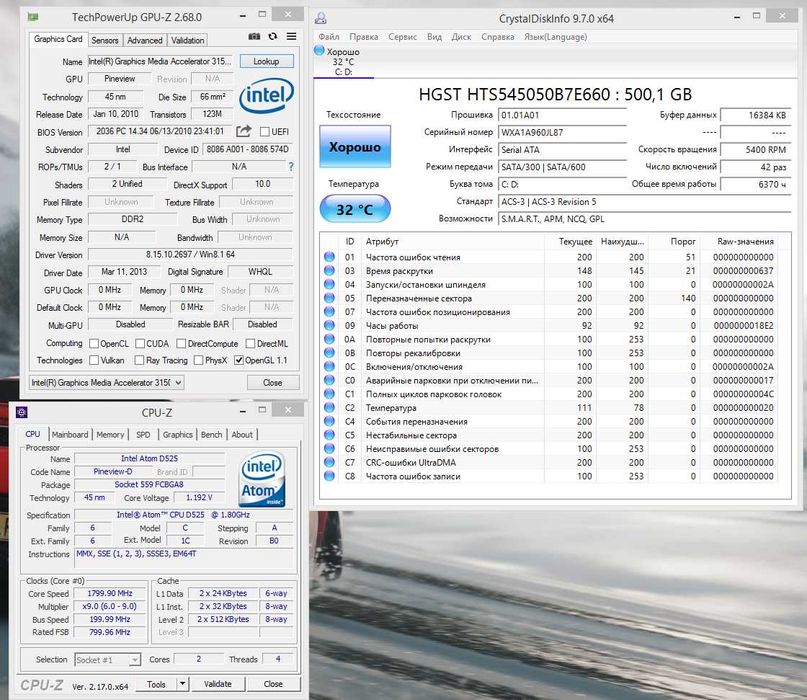
Task: Click the blue disk status circle near Хорошо
Action: [x=319, y=50]
